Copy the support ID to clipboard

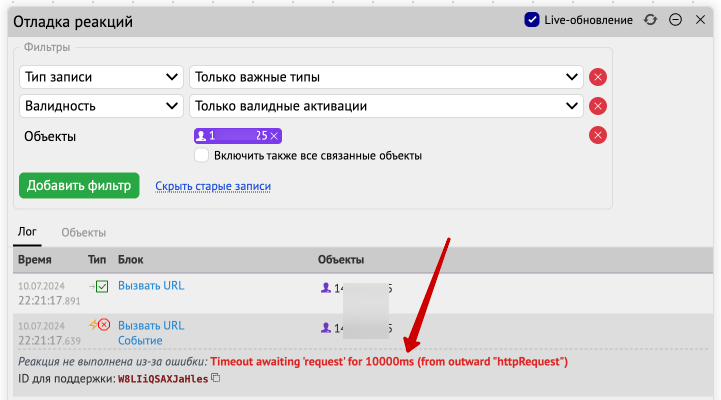tap(215, 378)
